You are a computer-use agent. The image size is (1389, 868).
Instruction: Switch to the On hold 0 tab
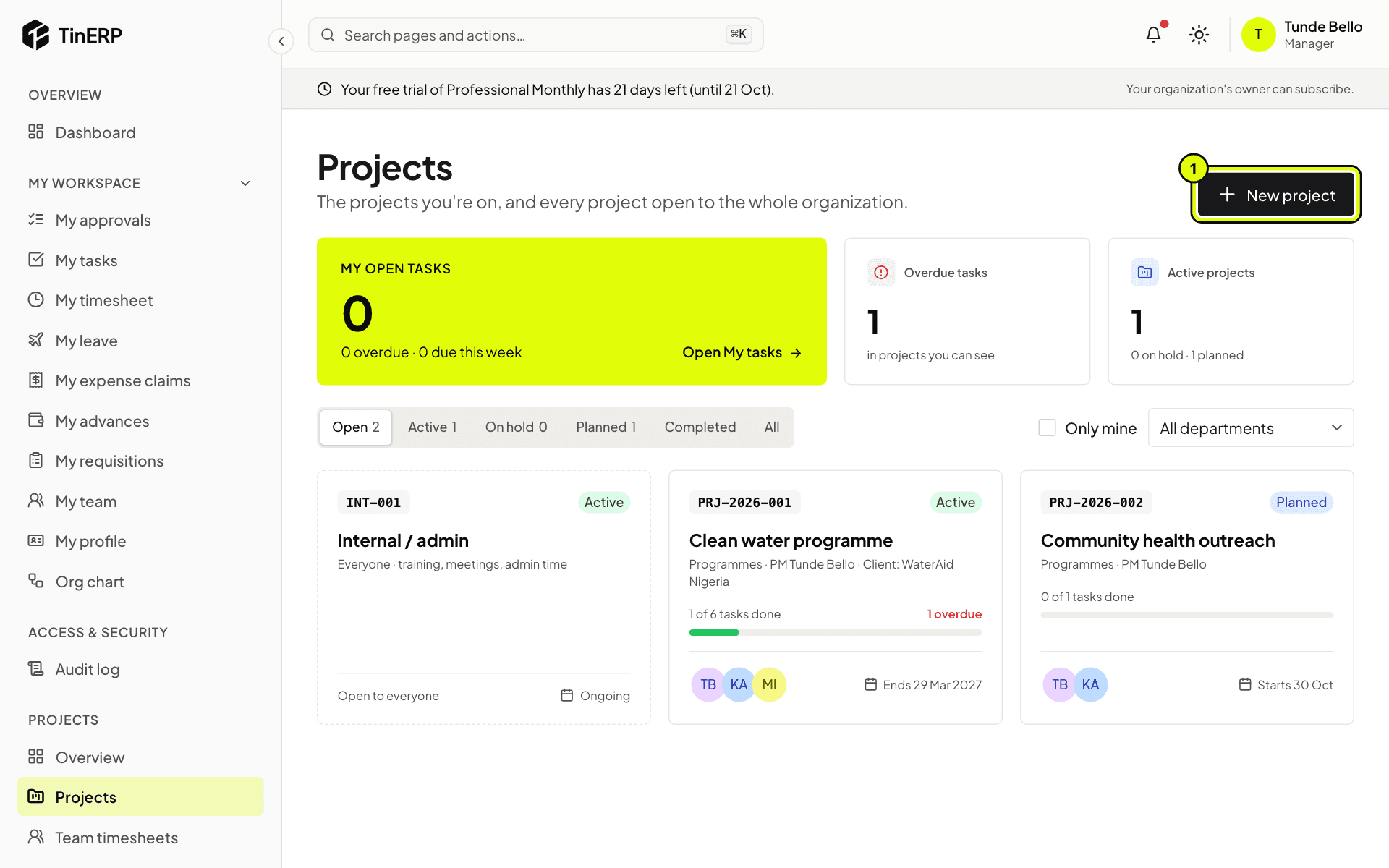516,427
